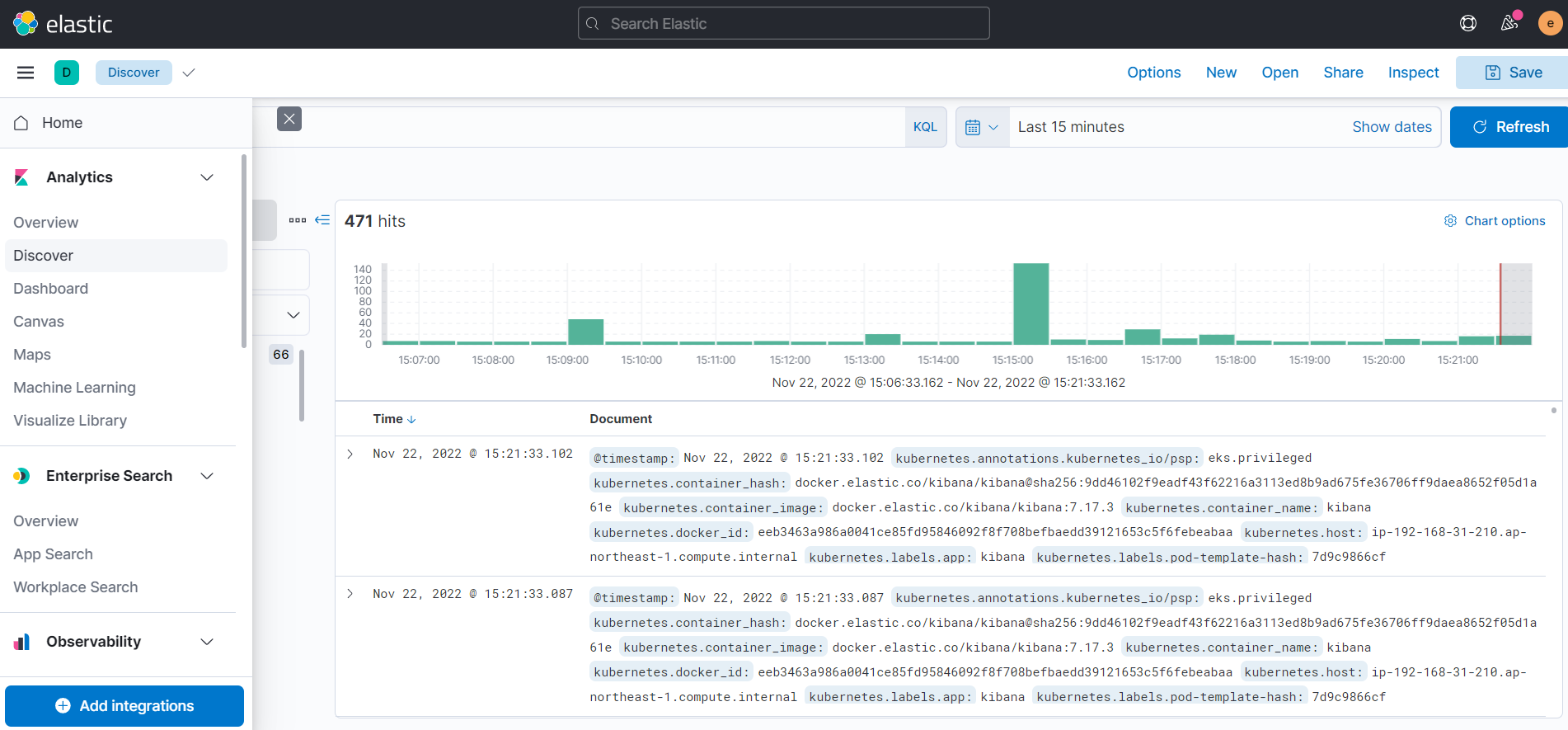Collapse the field sidebar arrow icon

pyautogui.click(x=322, y=220)
